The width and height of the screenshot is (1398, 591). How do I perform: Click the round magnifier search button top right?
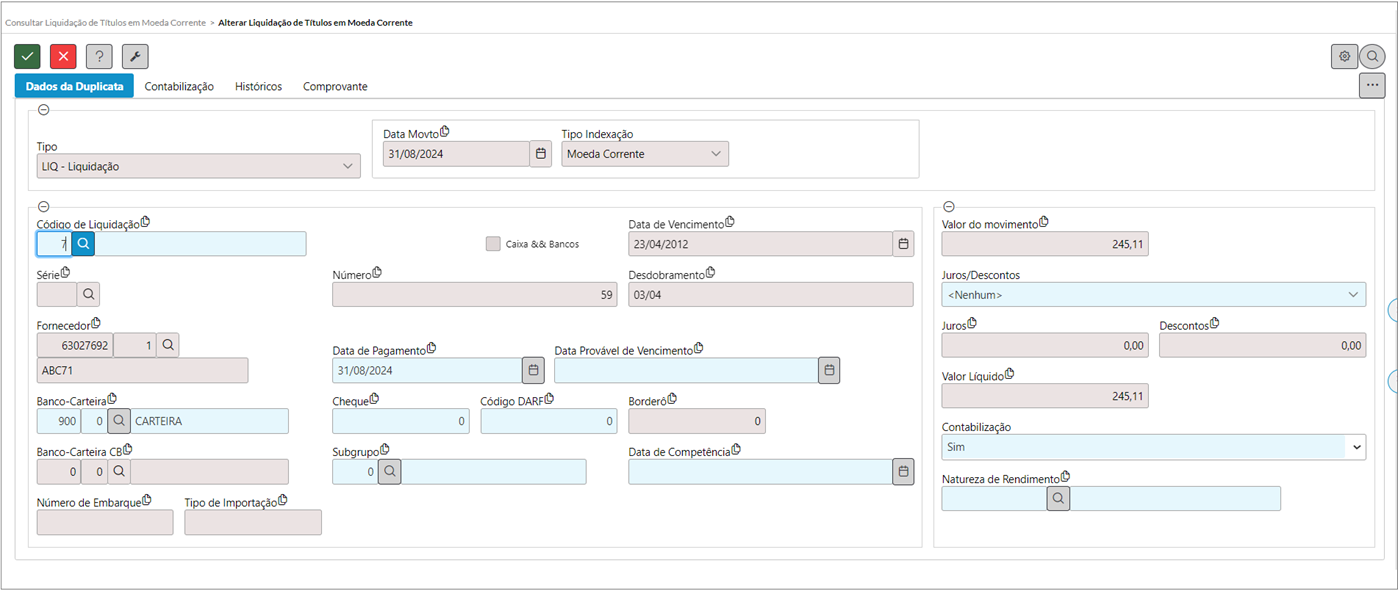click(1373, 57)
